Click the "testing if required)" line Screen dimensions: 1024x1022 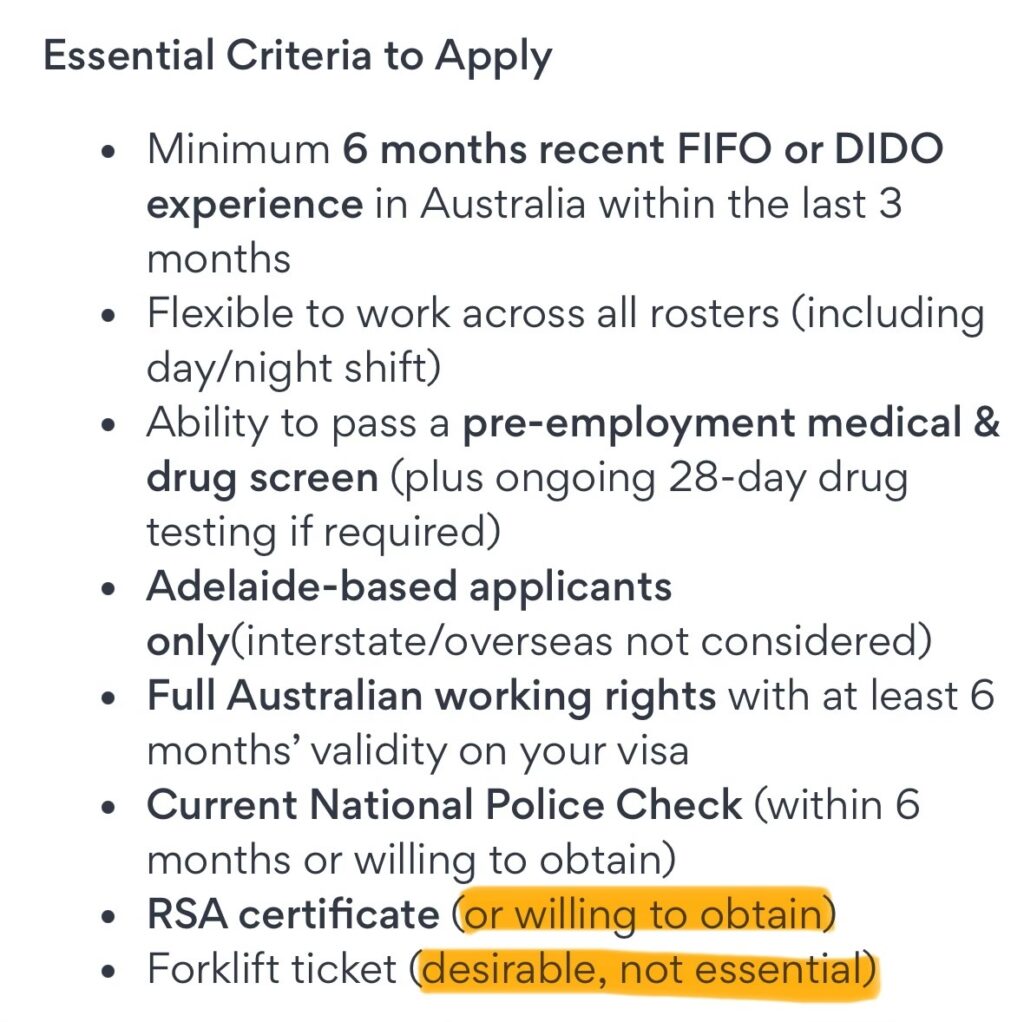(x=322, y=531)
